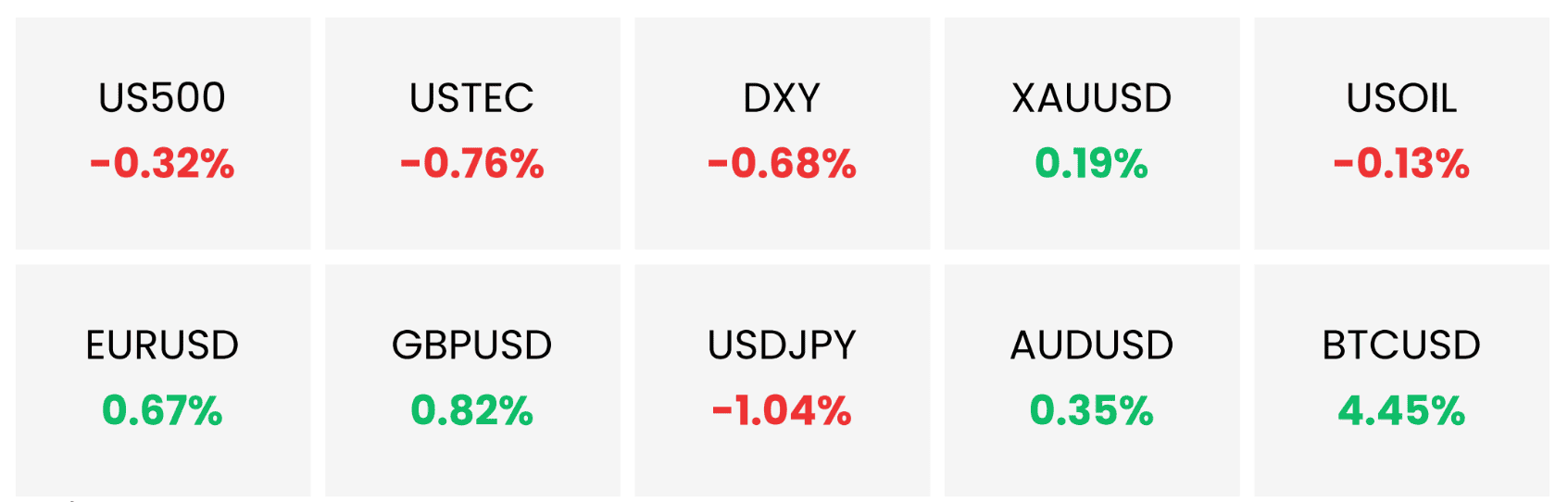Select the GBPUSD tile

[472, 381]
